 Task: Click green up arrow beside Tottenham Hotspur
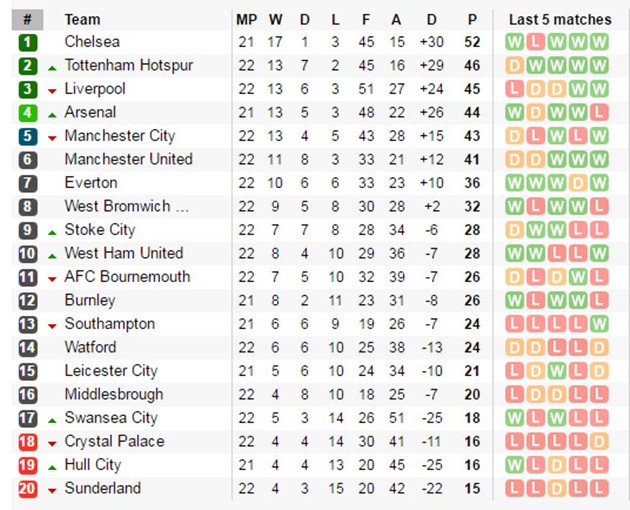coord(52,68)
